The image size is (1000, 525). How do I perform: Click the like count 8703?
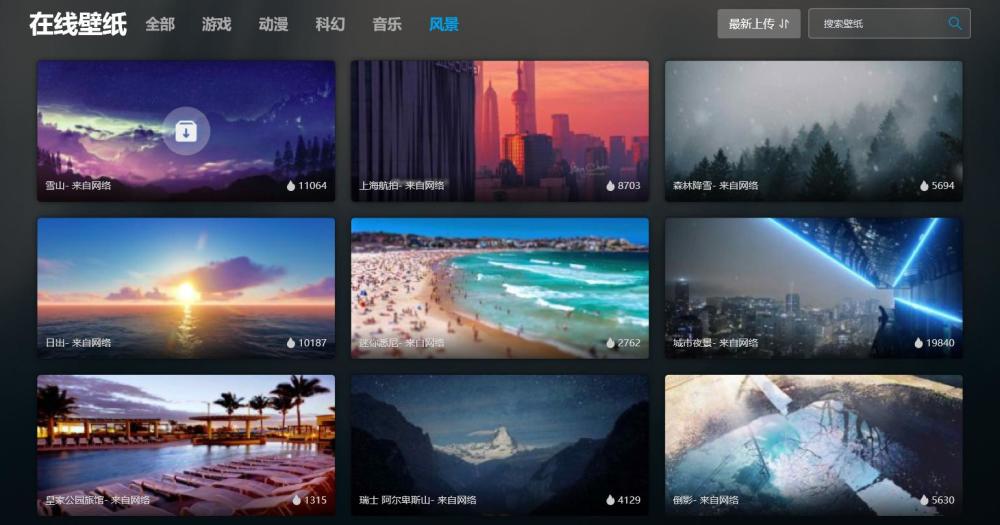(x=629, y=186)
